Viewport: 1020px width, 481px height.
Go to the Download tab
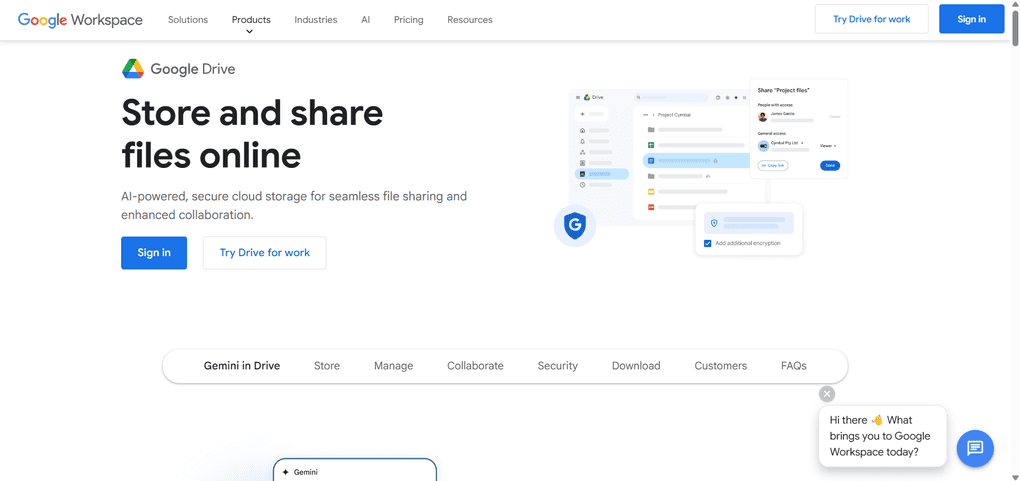click(x=636, y=366)
